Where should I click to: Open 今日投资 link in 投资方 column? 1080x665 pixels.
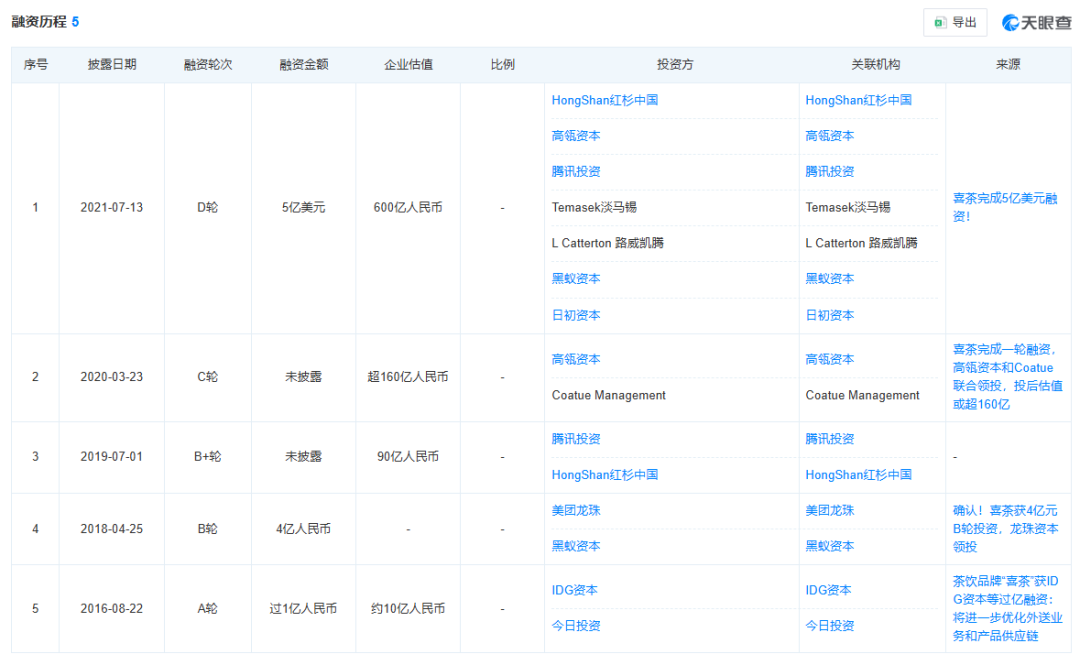(576, 626)
